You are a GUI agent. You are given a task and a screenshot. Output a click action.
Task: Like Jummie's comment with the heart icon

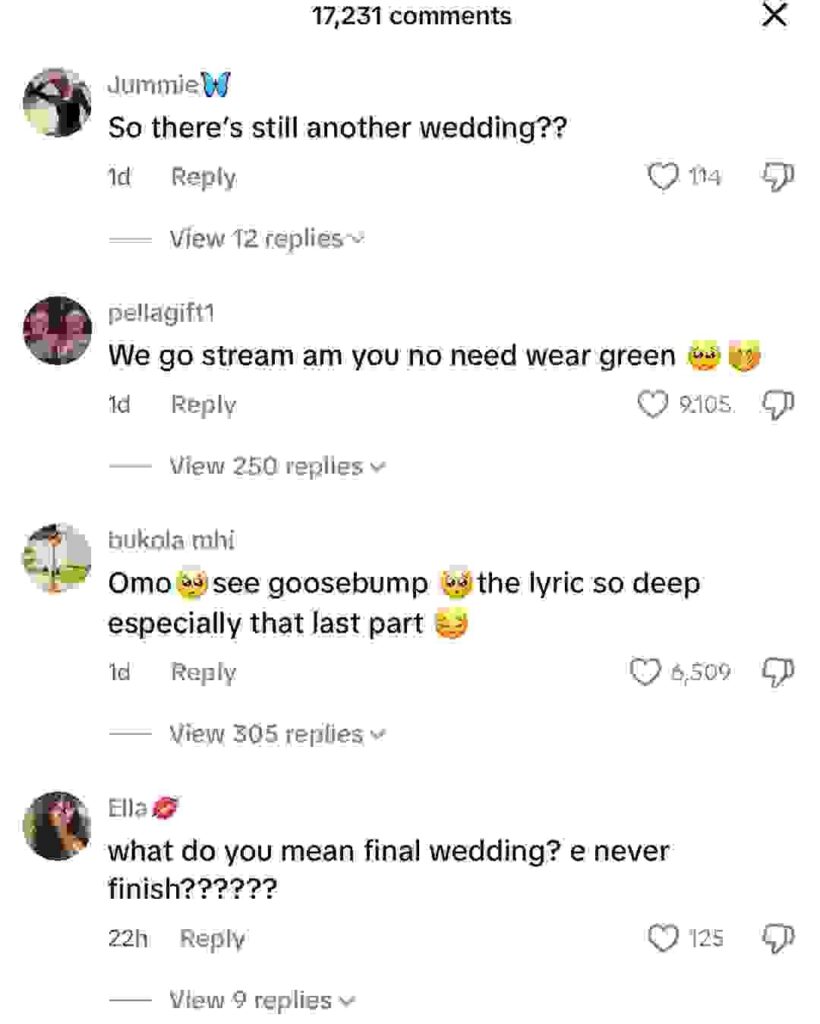pos(663,177)
